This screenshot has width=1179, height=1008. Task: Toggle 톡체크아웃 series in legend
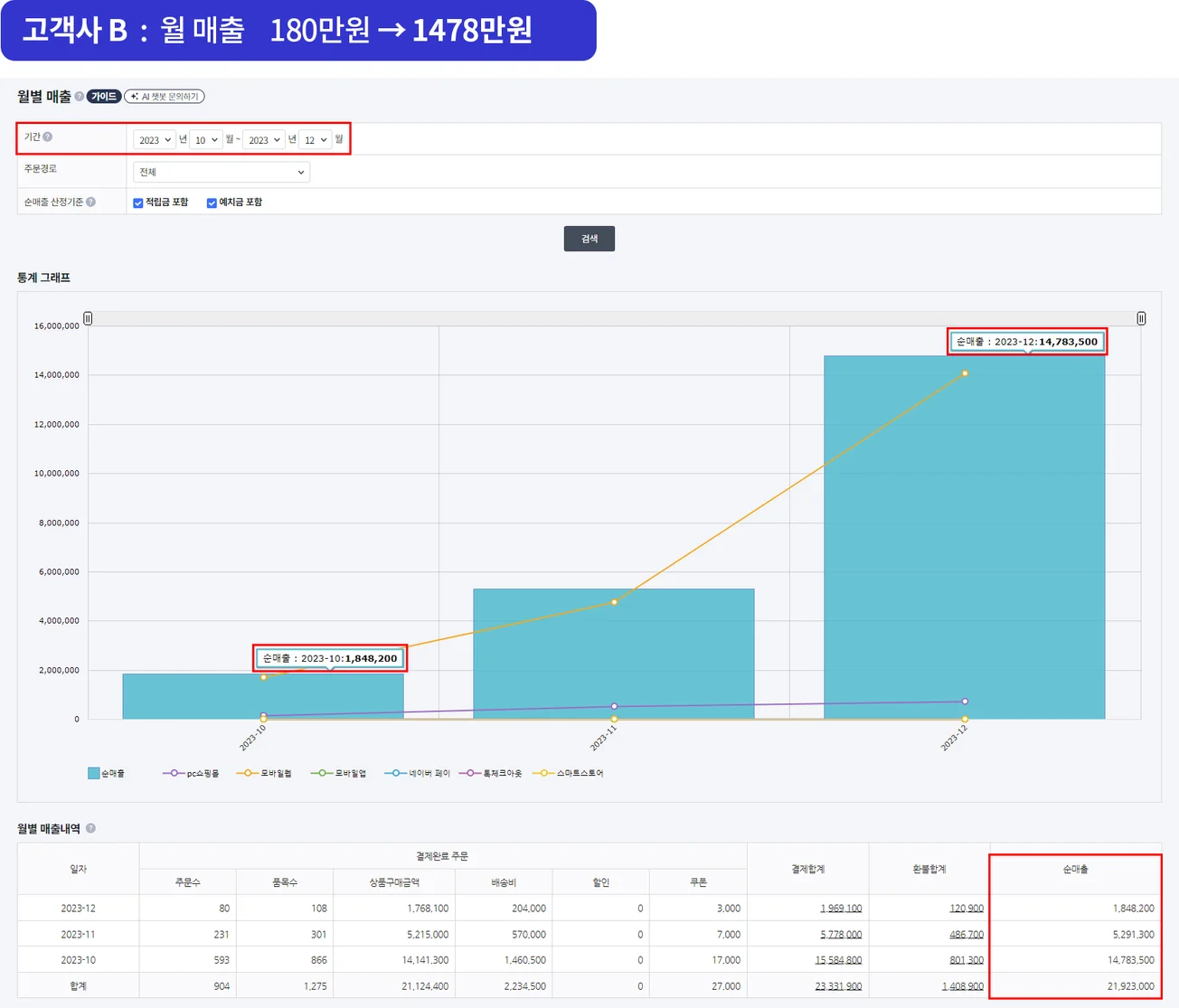coord(491,773)
